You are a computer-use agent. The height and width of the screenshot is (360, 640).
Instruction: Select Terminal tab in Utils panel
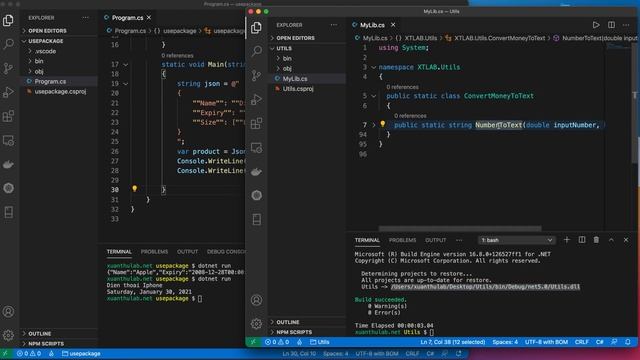[x=367, y=240]
